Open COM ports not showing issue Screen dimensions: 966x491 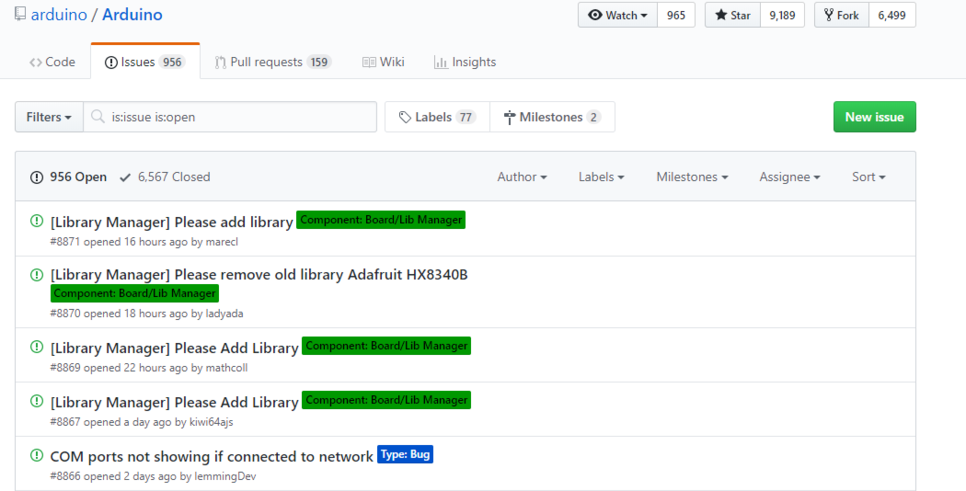click(212, 457)
